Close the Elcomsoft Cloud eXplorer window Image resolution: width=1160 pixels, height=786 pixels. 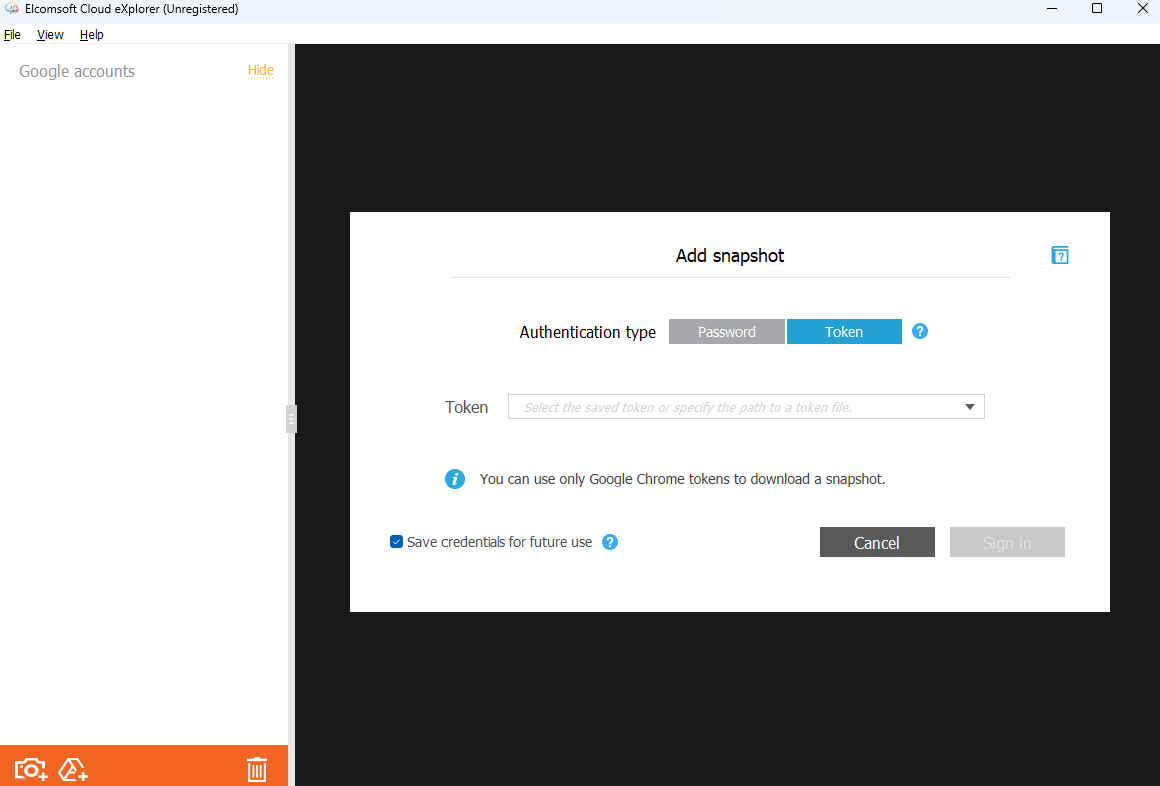click(1142, 9)
